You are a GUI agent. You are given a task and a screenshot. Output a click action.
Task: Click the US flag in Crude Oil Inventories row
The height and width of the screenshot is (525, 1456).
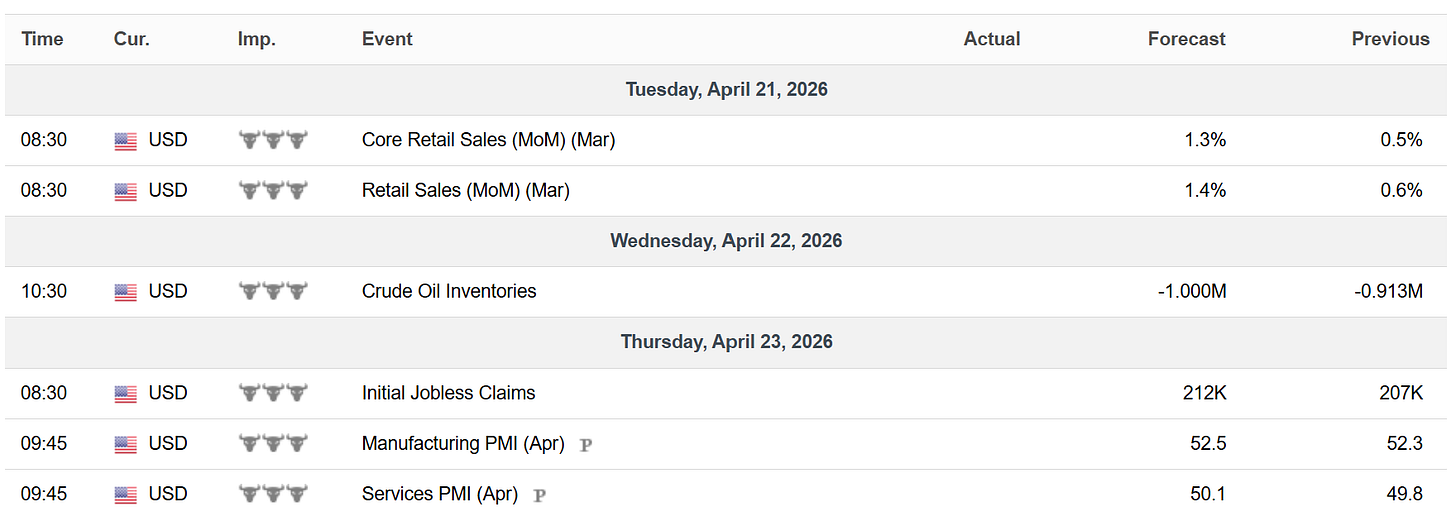(x=125, y=292)
